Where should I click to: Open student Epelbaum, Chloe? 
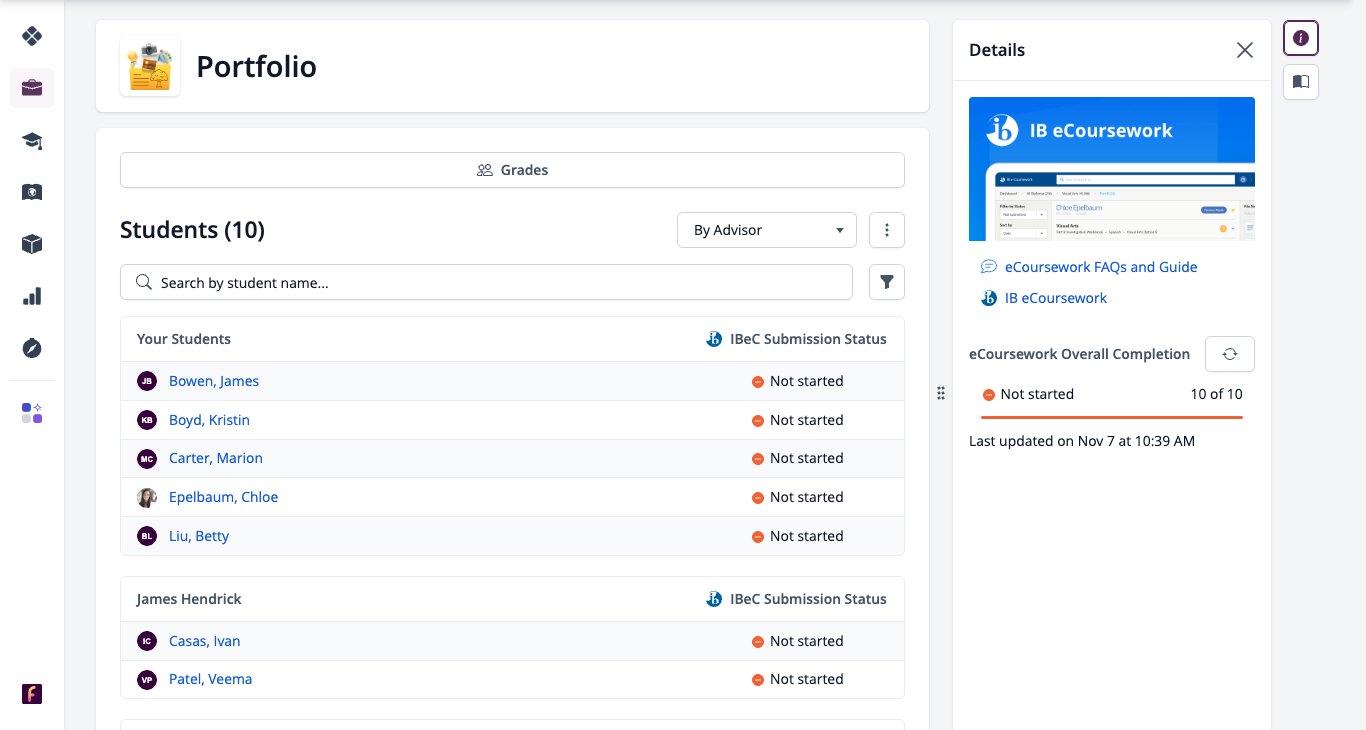click(224, 497)
